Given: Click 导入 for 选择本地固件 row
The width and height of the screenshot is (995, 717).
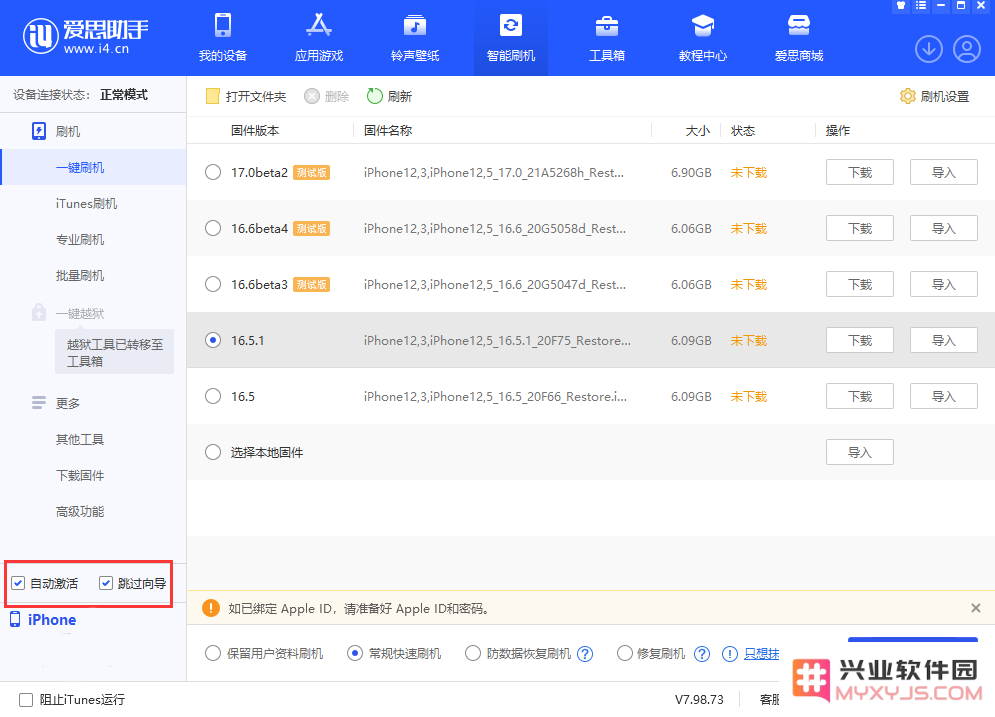Looking at the screenshot, I should click(860, 452).
